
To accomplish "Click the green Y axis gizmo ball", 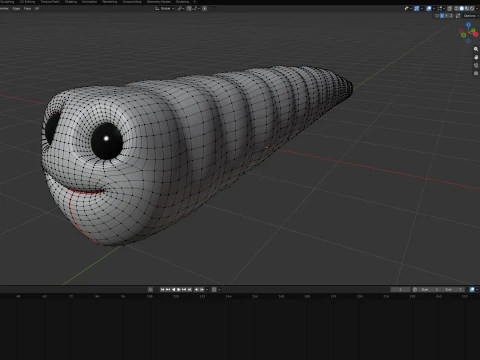I will click(473, 30).
